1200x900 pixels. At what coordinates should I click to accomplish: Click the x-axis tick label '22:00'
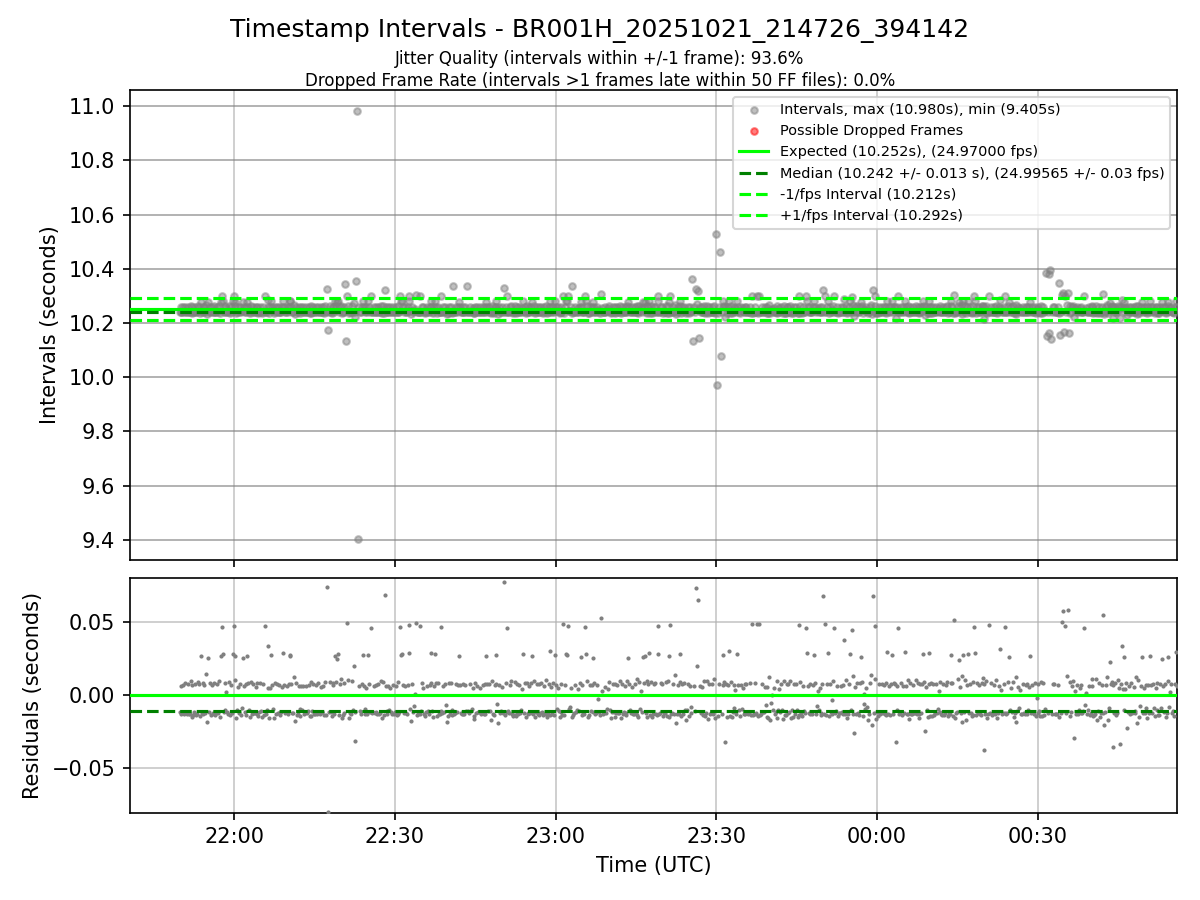(x=234, y=836)
